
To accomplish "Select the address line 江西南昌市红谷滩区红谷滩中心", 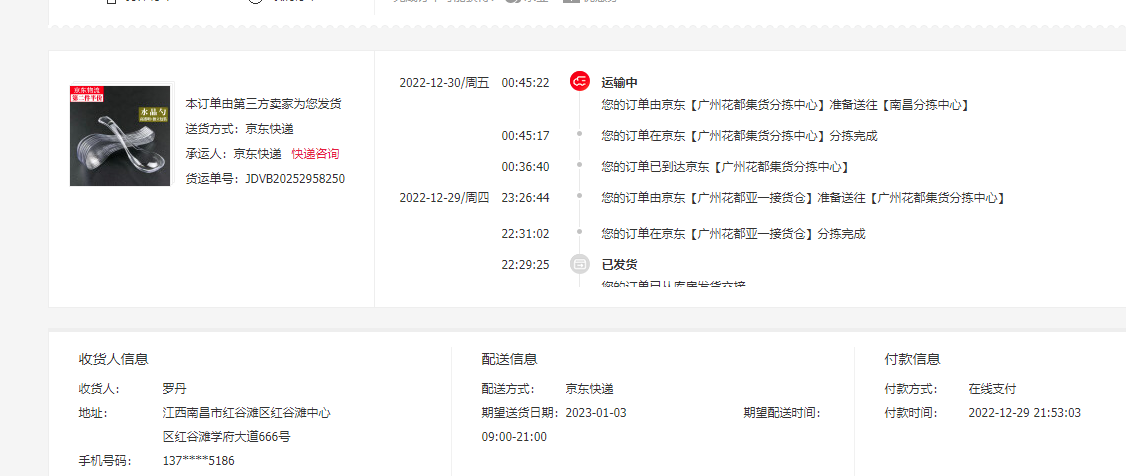I will tap(246, 413).
